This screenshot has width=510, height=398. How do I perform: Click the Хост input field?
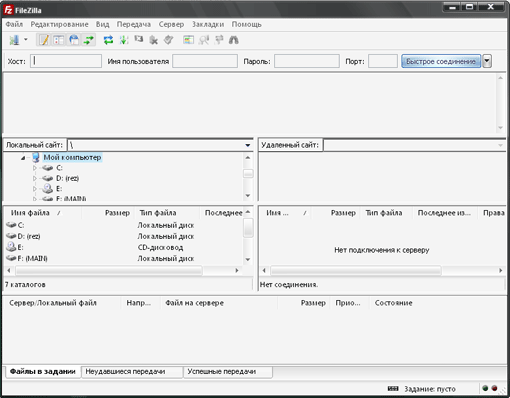(66, 61)
